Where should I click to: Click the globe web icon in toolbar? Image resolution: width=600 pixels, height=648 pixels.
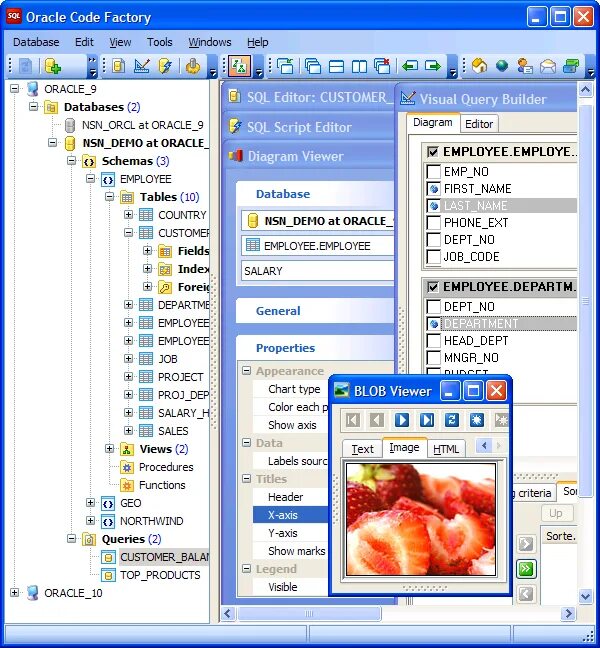(502, 66)
